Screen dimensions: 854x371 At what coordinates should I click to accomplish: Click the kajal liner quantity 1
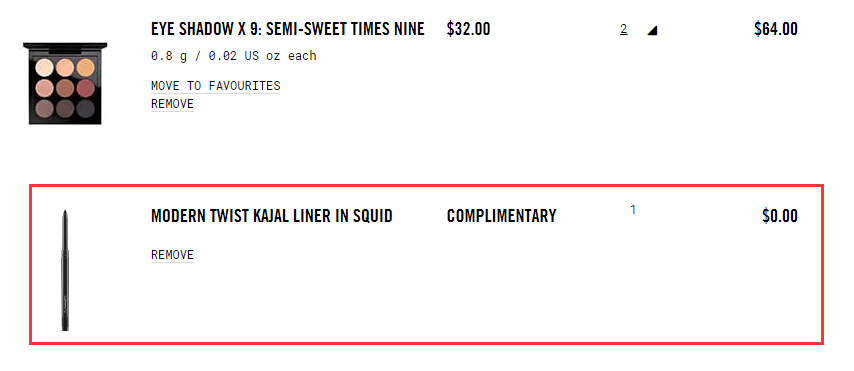click(633, 210)
